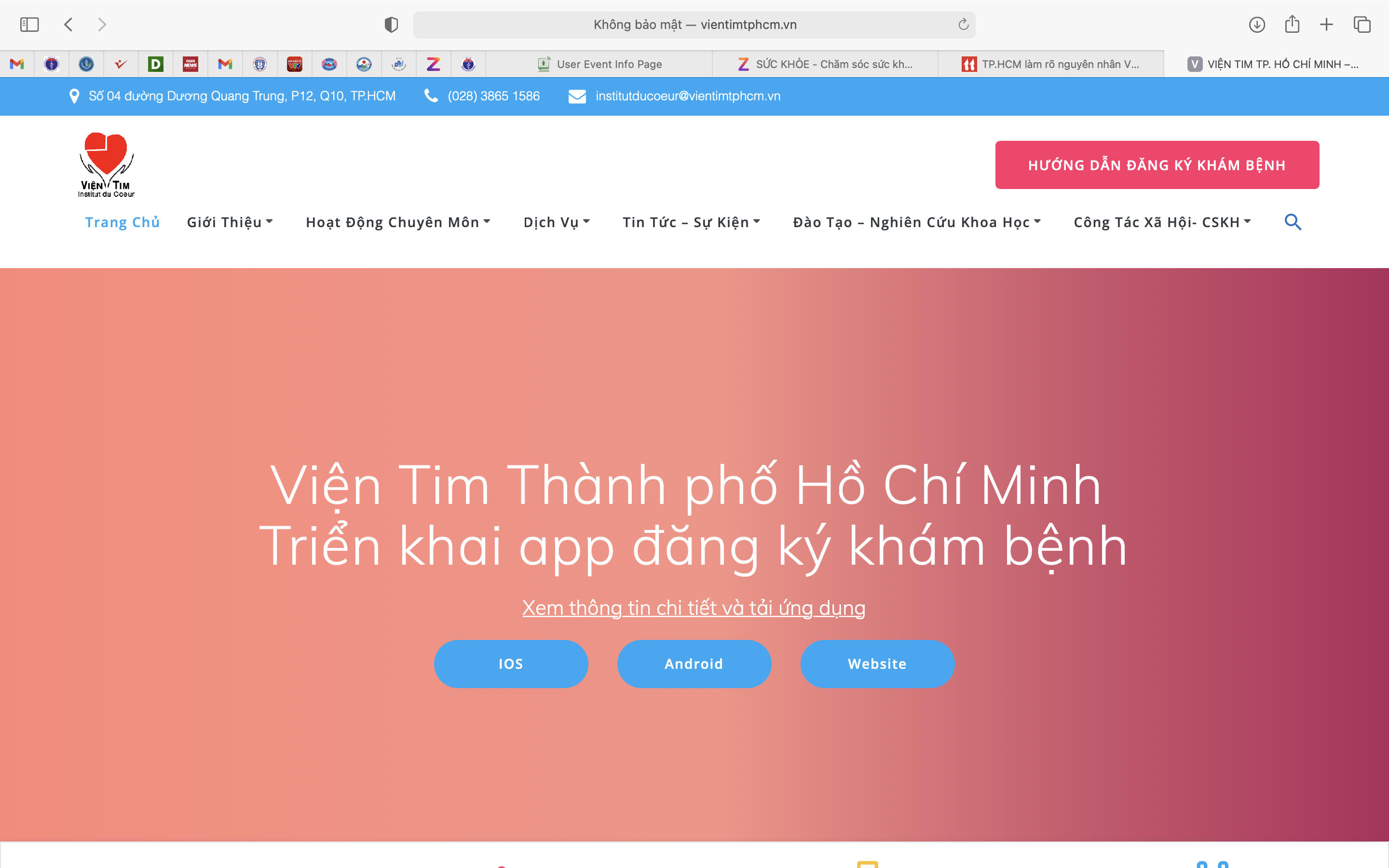Click the Android download button

pos(694,664)
